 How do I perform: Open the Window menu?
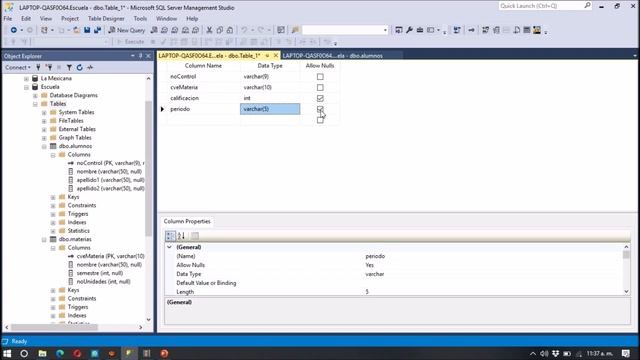(167, 18)
